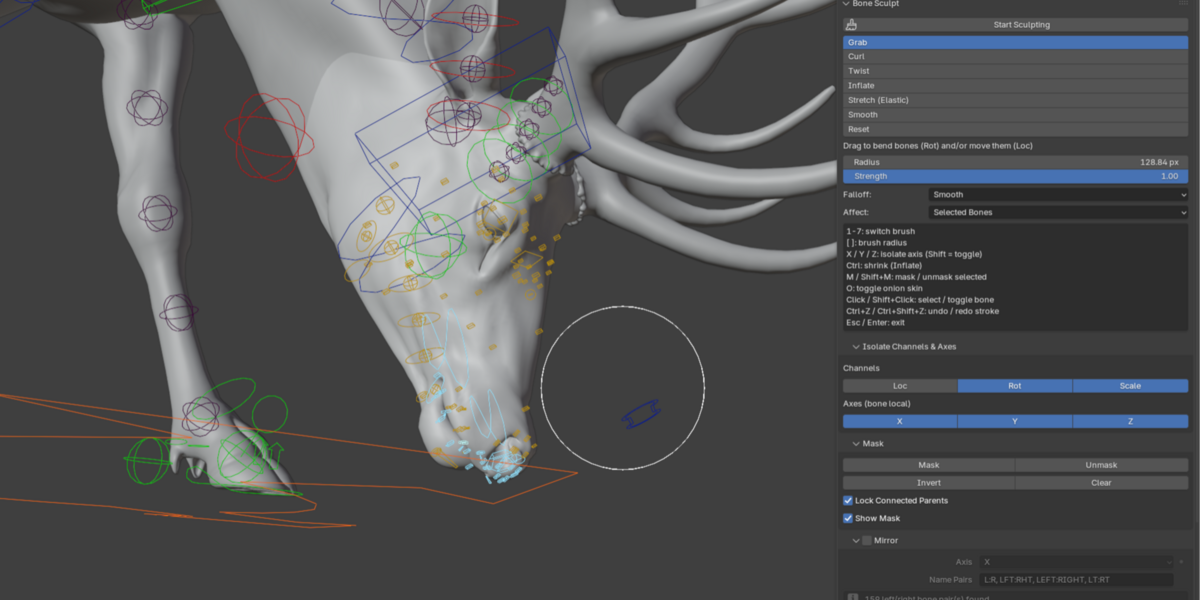The image size is (1200, 600).
Task: Switch to the Inflate brush
Action: tap(1016, 86)
